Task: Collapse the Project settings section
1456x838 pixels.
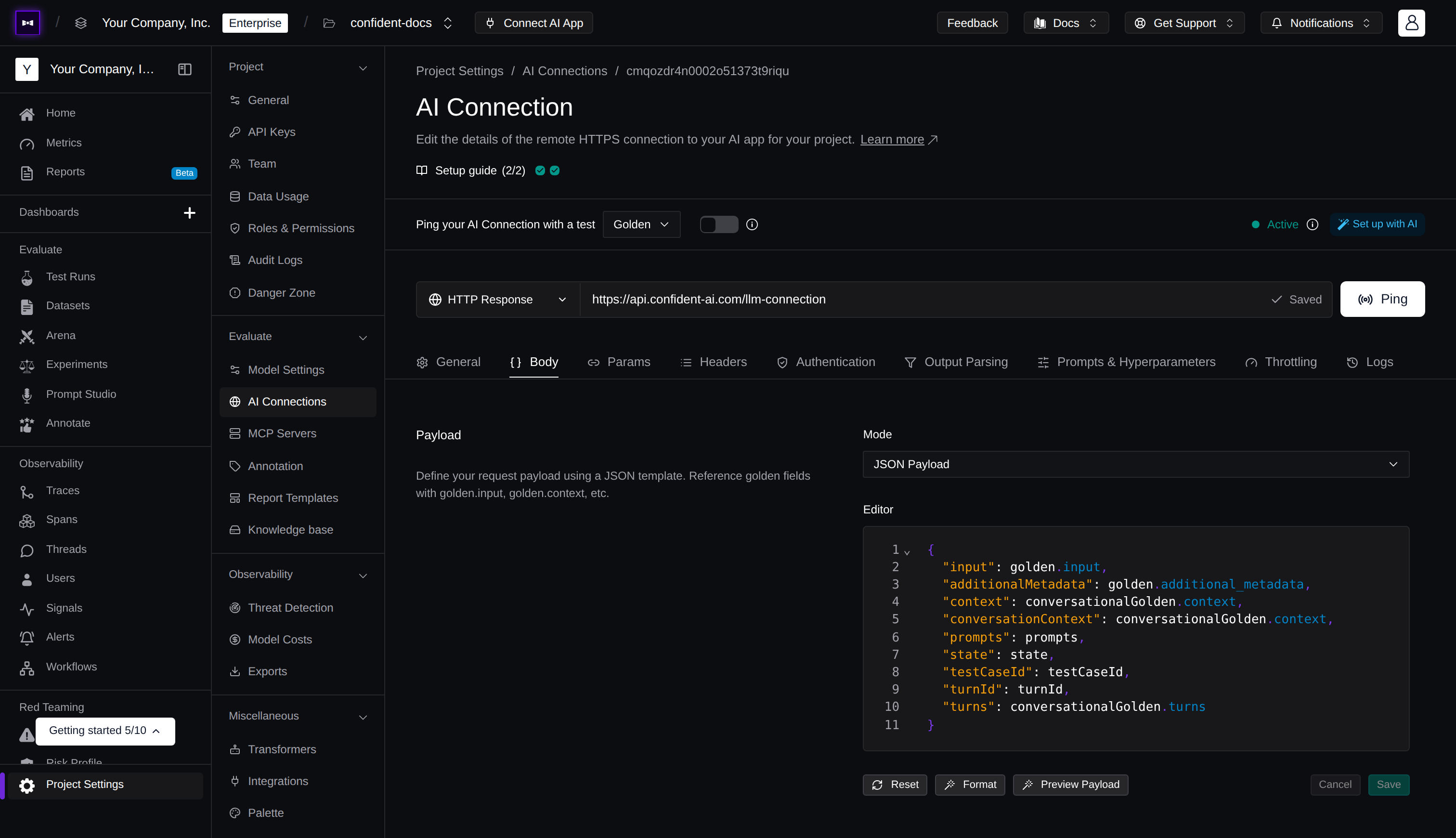Action: click(363, 68)
